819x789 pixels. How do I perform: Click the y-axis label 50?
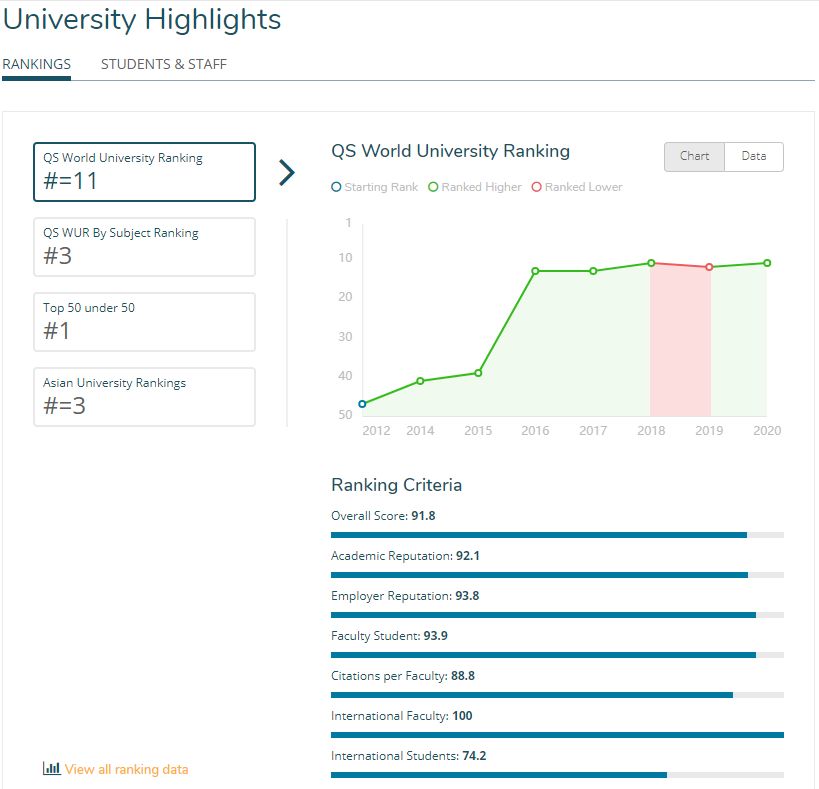pyautogui.click(x=345, y=415)
